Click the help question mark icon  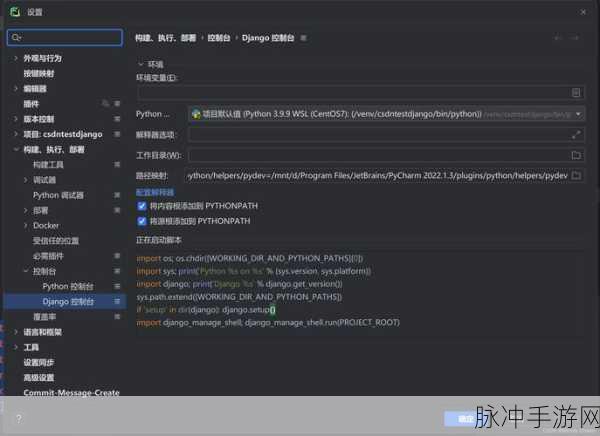coord(19,418)
